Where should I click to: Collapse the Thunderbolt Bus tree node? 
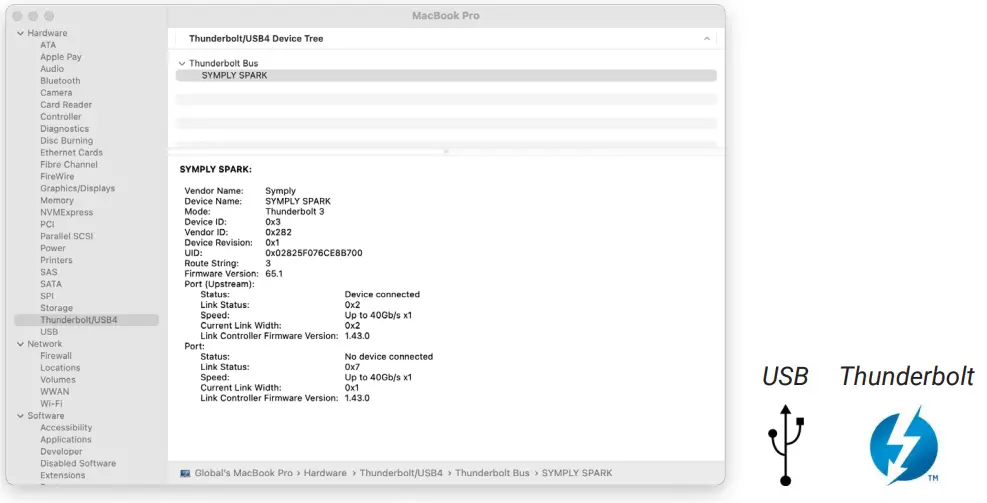coord(182,64)
